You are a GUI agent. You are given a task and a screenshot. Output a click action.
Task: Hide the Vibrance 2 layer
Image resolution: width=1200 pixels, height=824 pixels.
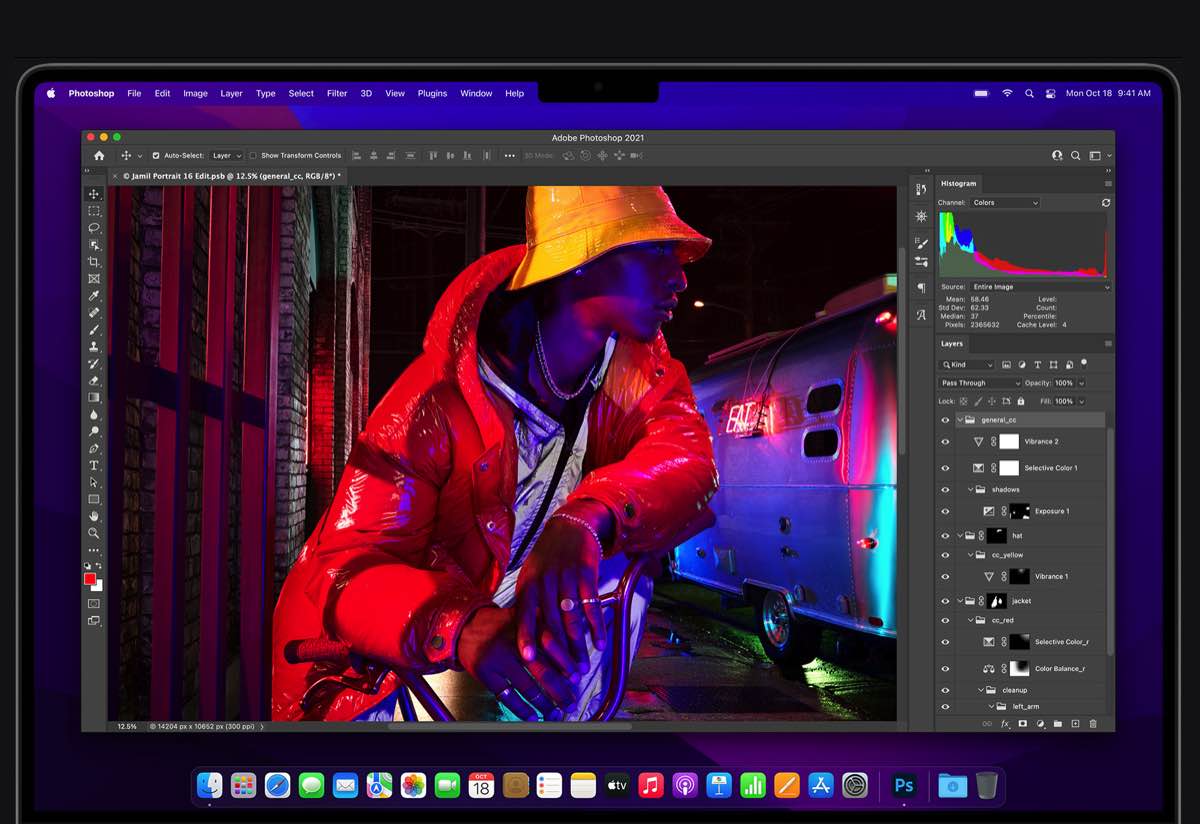click(x=945, y=441)
